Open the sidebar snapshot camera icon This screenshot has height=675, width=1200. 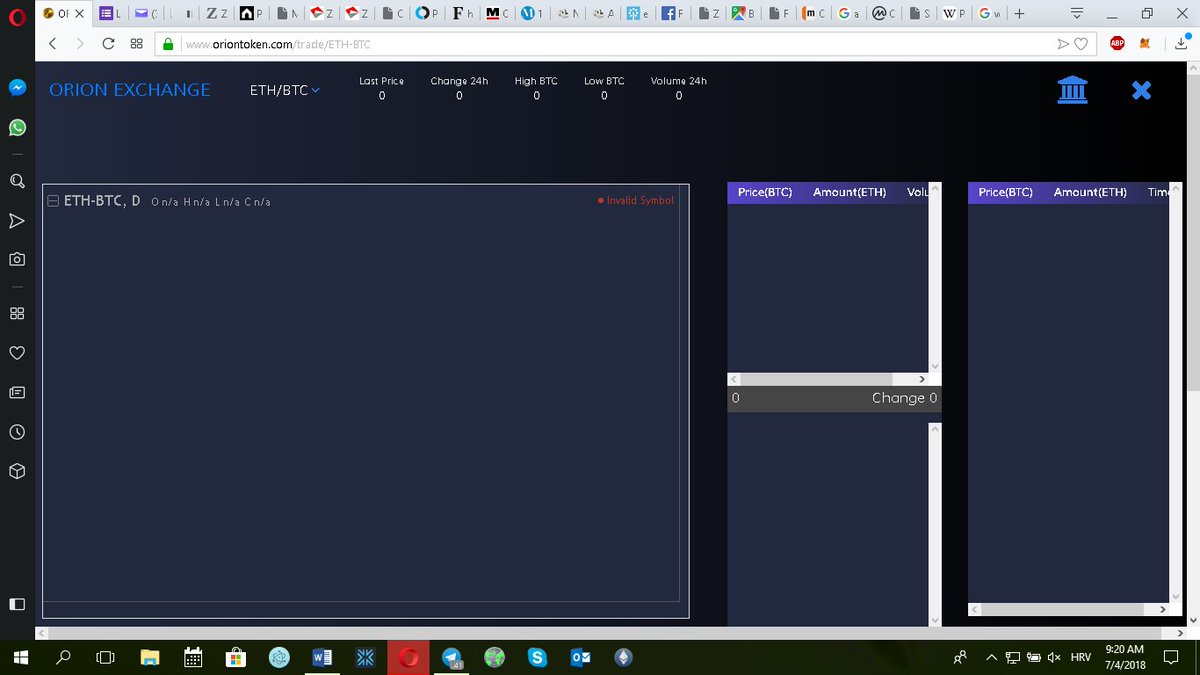[x=17, y=258]
